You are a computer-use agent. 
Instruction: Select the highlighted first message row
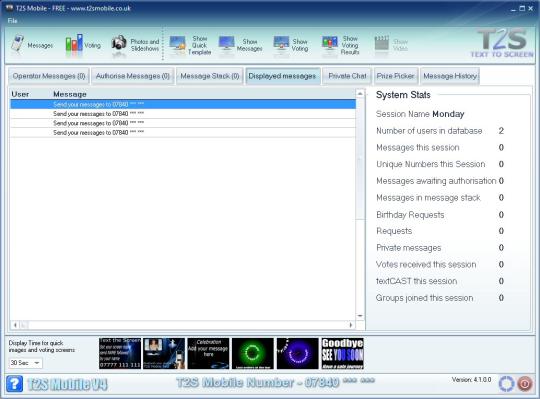(x=183, y=104)
